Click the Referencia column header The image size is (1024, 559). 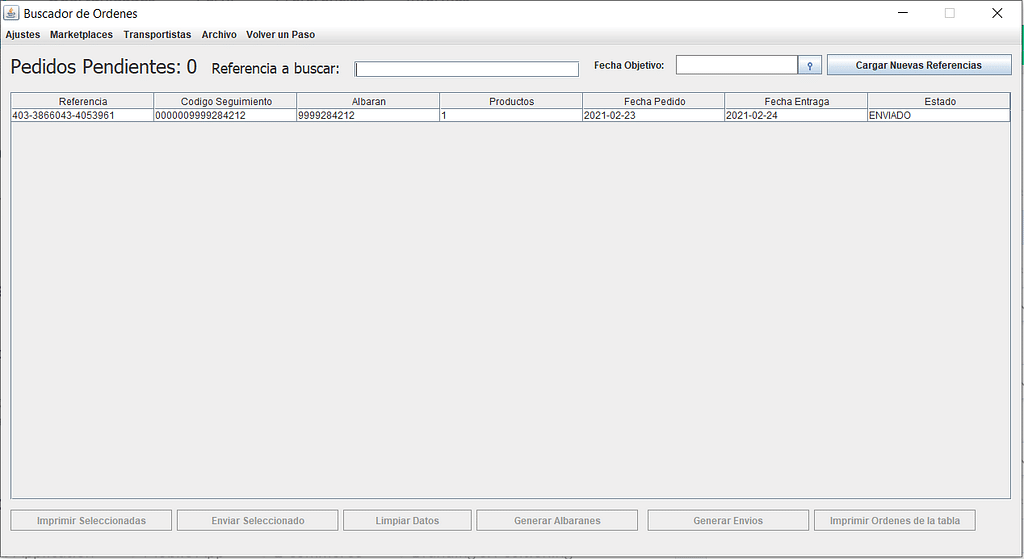[82, 101]
